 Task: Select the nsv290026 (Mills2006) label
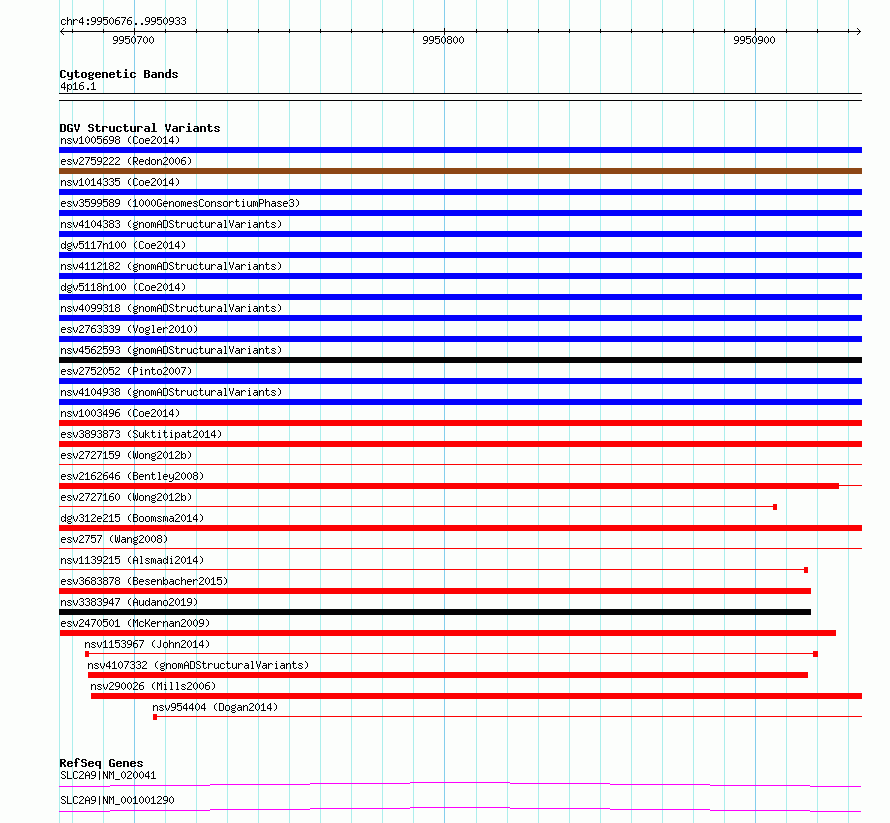[x=153, y=686]
